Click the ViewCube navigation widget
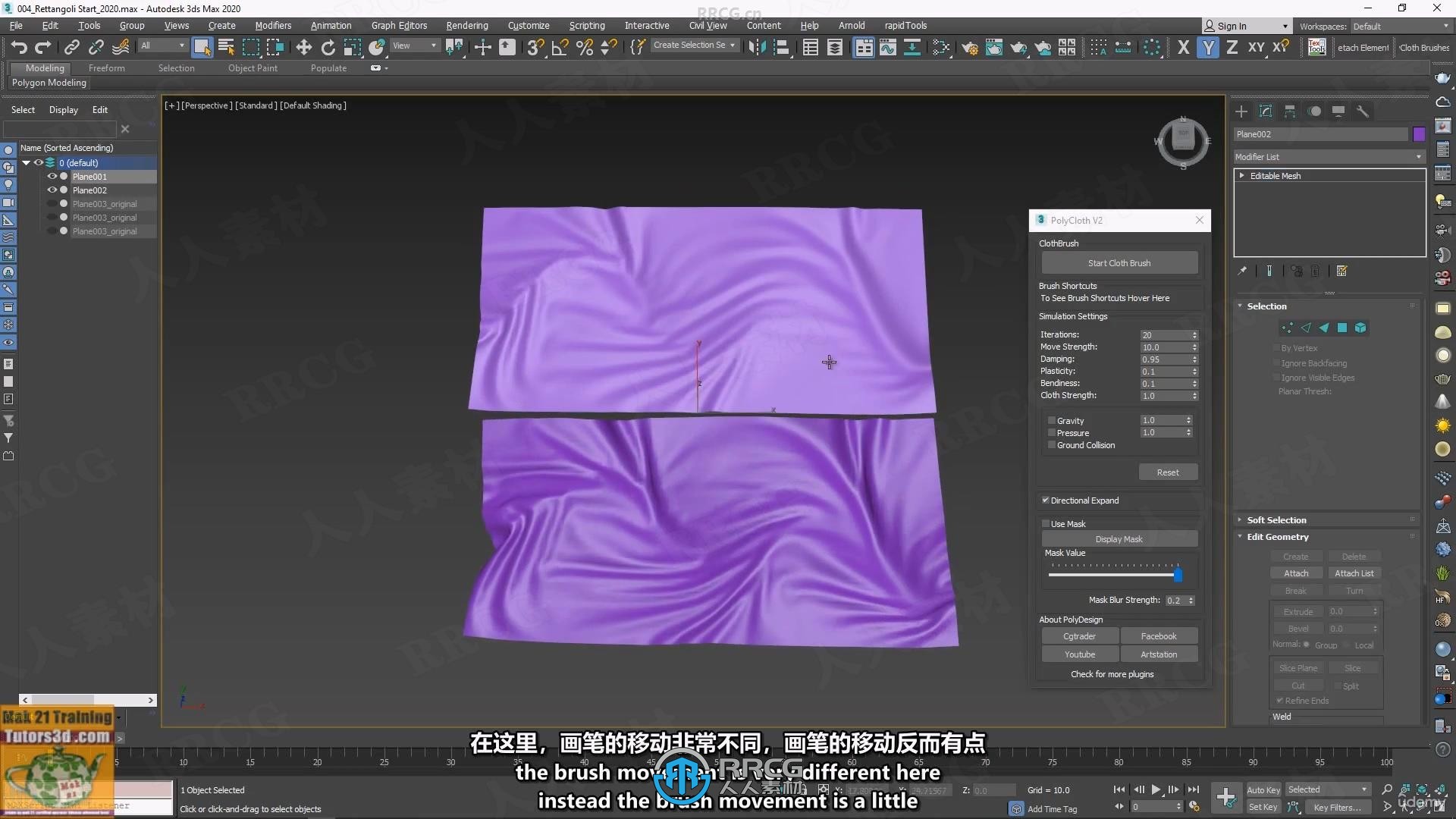This screenshot has height=819, width=1456. pyautogui.click(x=1183, y=141)
